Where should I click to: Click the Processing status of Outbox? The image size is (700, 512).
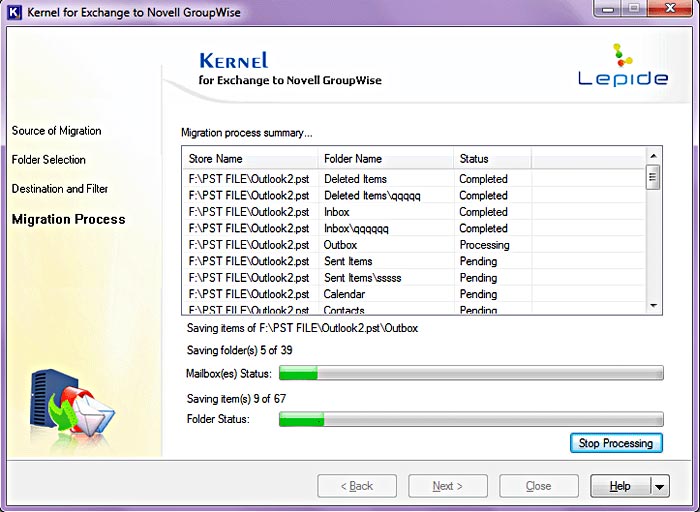click(484, 245)
